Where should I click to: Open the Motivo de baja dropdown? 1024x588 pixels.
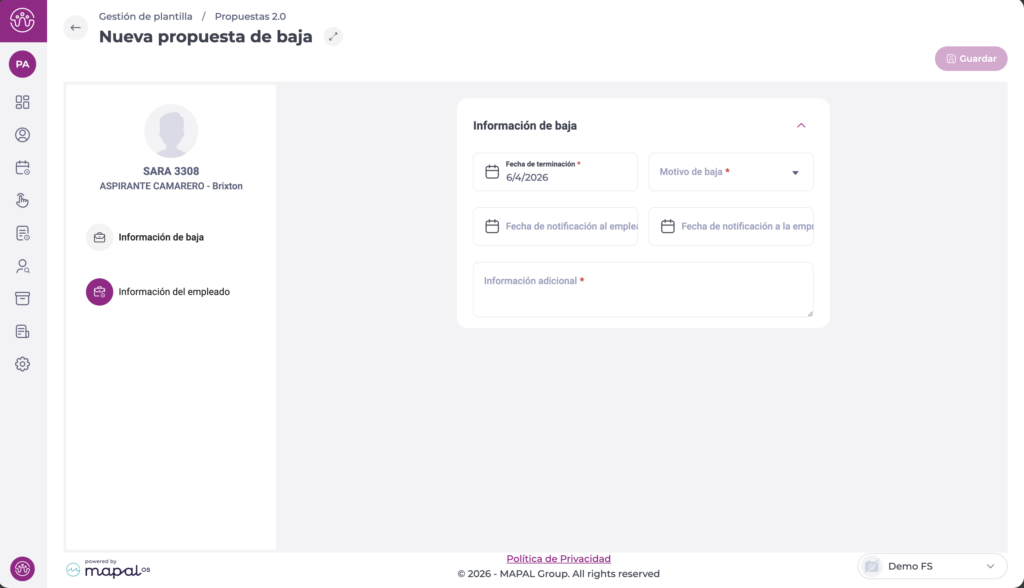(731, 172)
